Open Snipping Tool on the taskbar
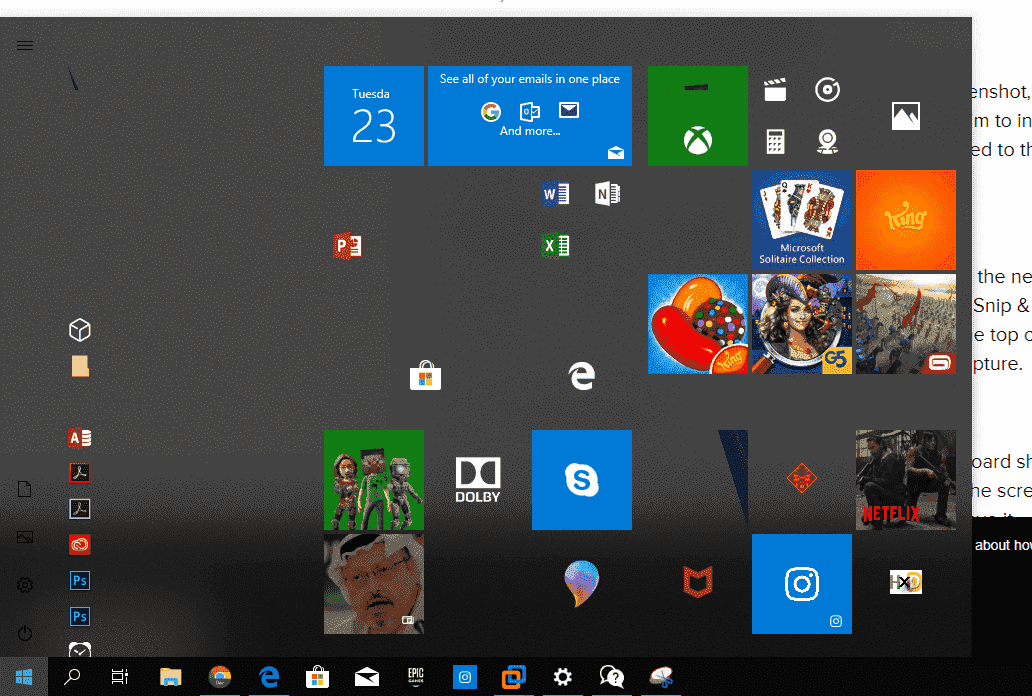 tap(661, 676)
